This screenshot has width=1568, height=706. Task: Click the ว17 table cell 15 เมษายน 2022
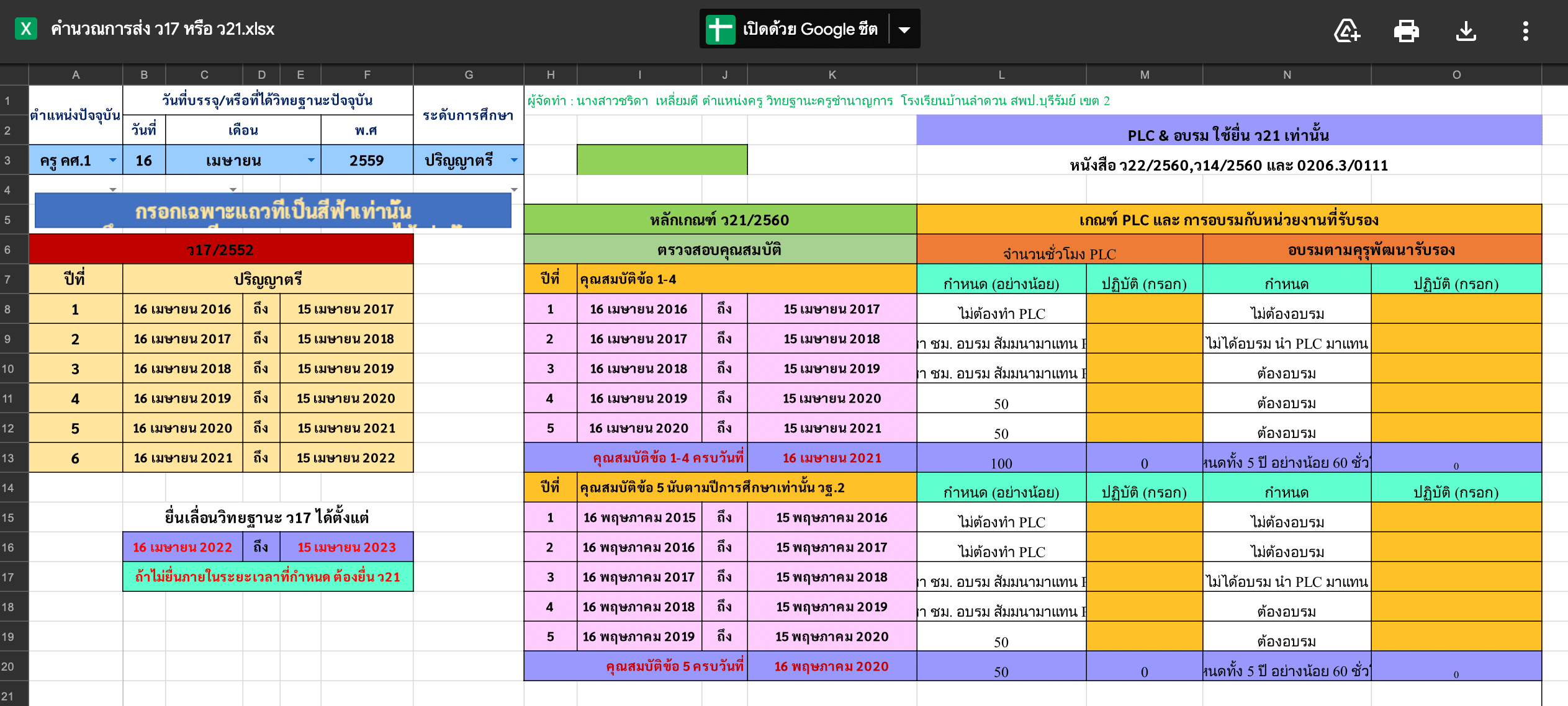[346, 458]
